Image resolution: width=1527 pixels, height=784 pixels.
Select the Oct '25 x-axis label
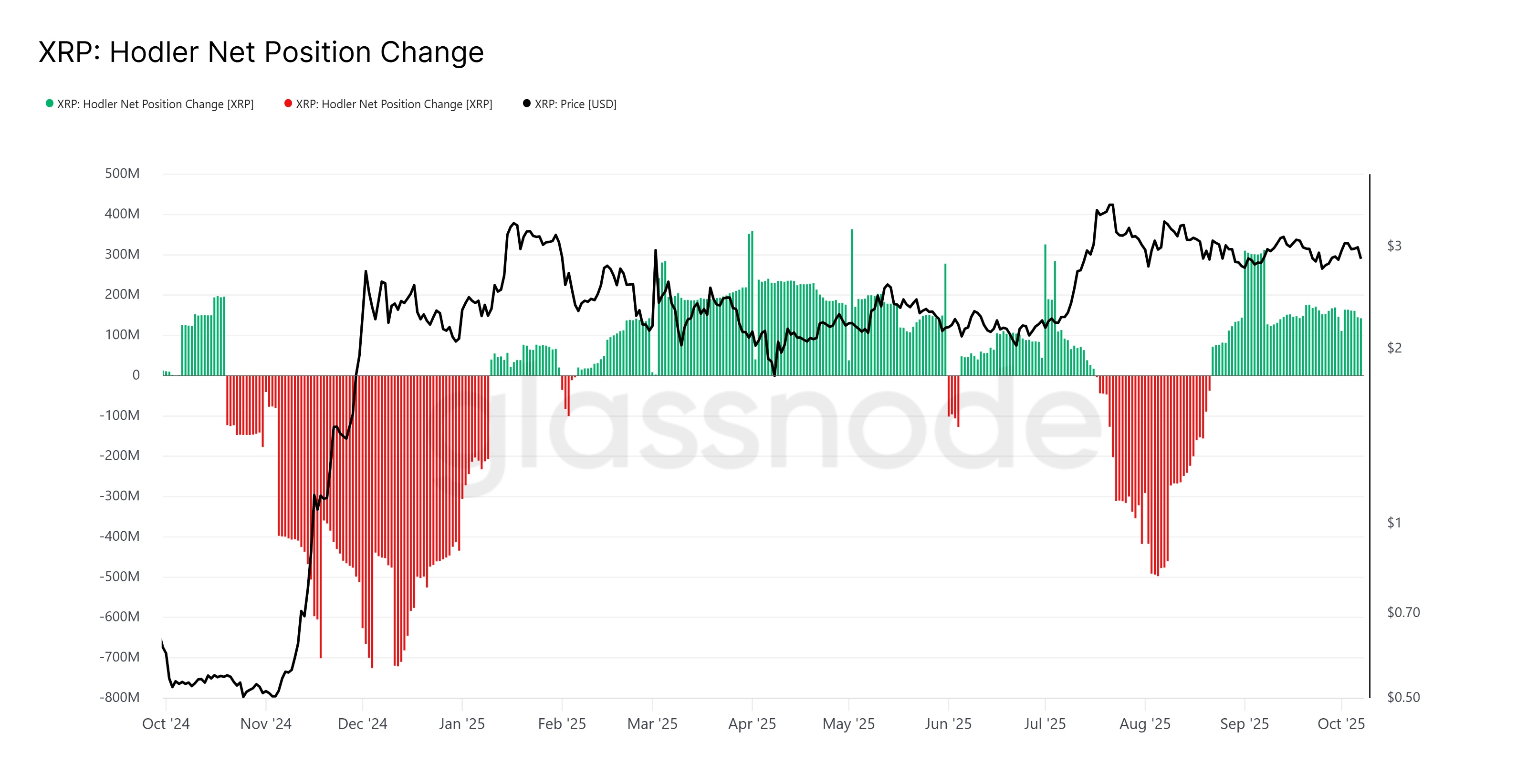(1341, 723)
